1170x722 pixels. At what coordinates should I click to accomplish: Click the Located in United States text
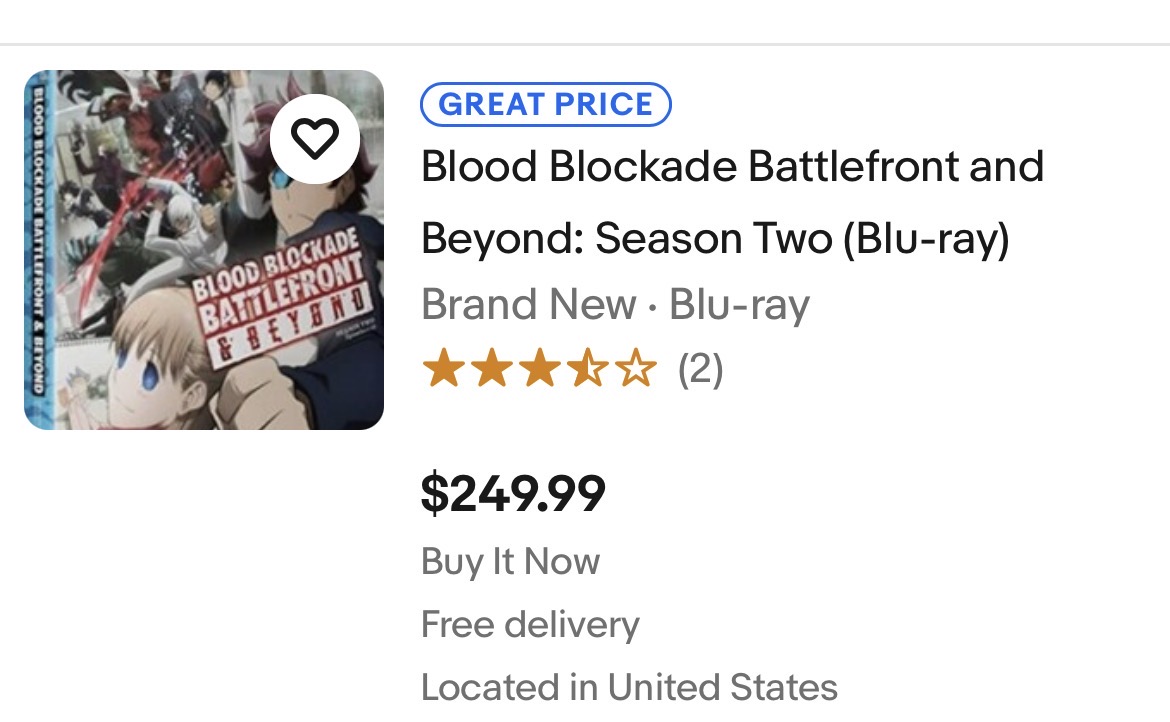click(629, 687)
